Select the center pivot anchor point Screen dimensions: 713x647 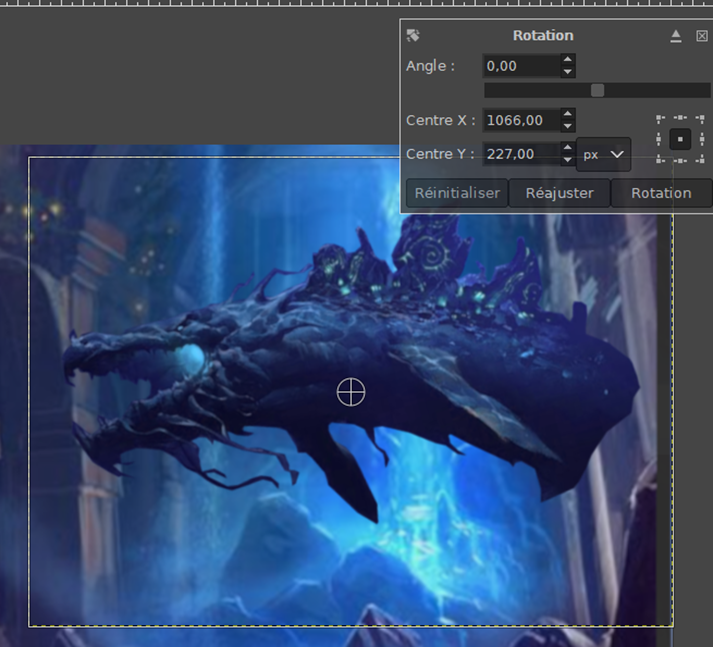click(680, 140)
